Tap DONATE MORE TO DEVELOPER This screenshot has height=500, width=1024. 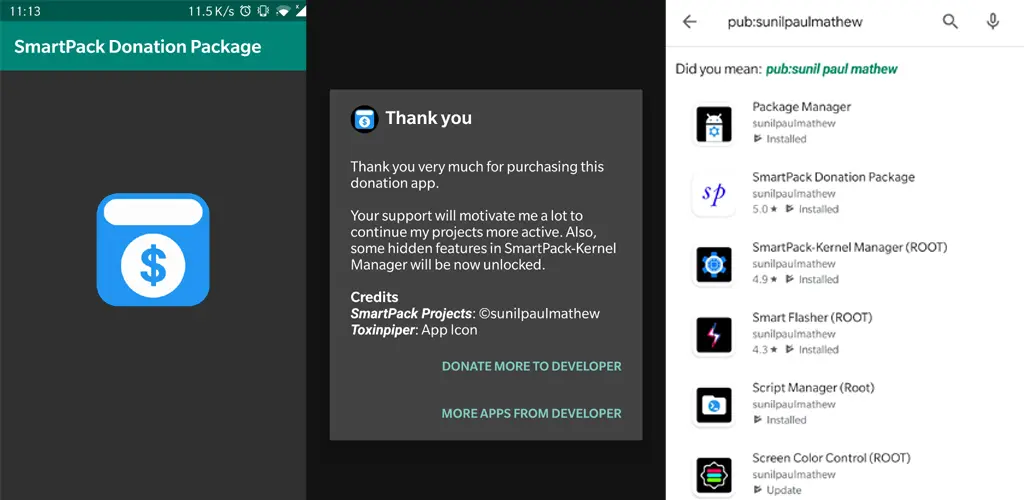click(x=532, y=366)
